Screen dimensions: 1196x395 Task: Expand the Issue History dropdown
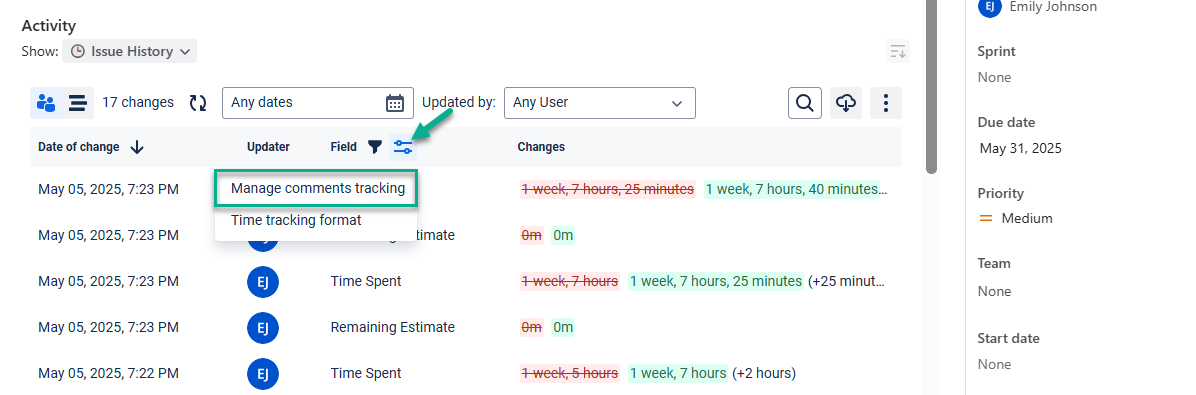click(x=130, y=51)
